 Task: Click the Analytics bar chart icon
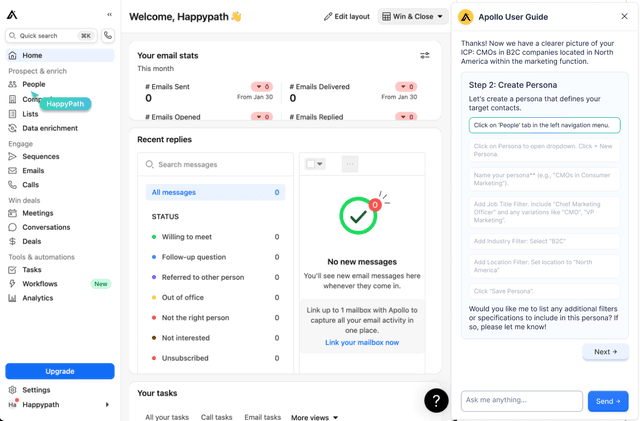[x=13, y=298]
